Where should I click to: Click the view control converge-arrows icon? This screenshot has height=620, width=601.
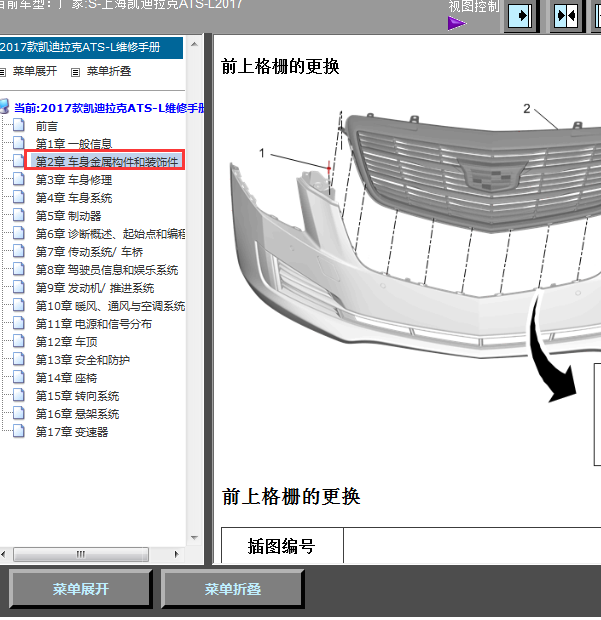(566, 15)
